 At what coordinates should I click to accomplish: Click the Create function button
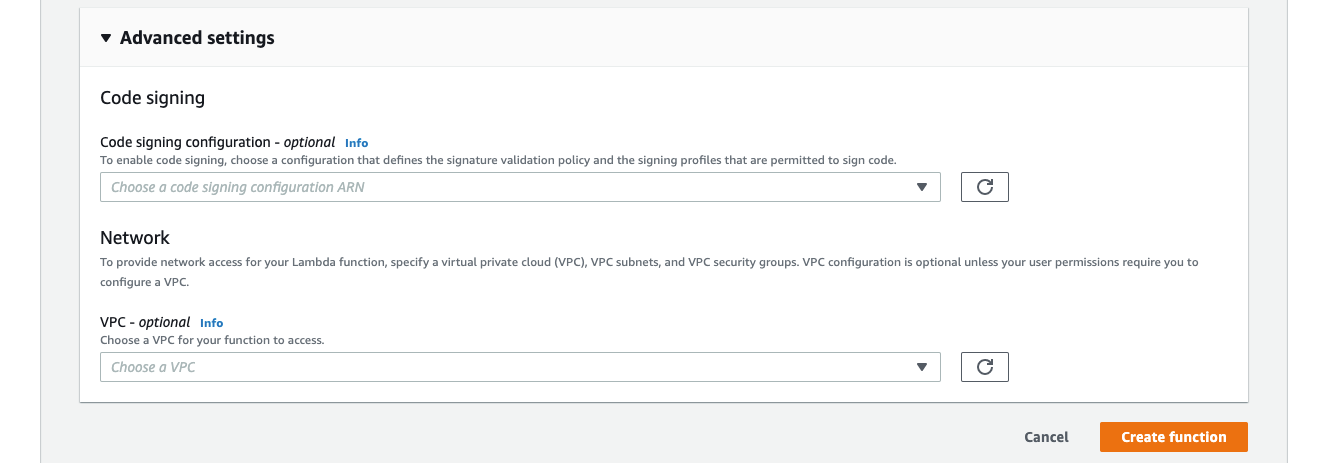pyautogui.click(x=1173, y=437)
